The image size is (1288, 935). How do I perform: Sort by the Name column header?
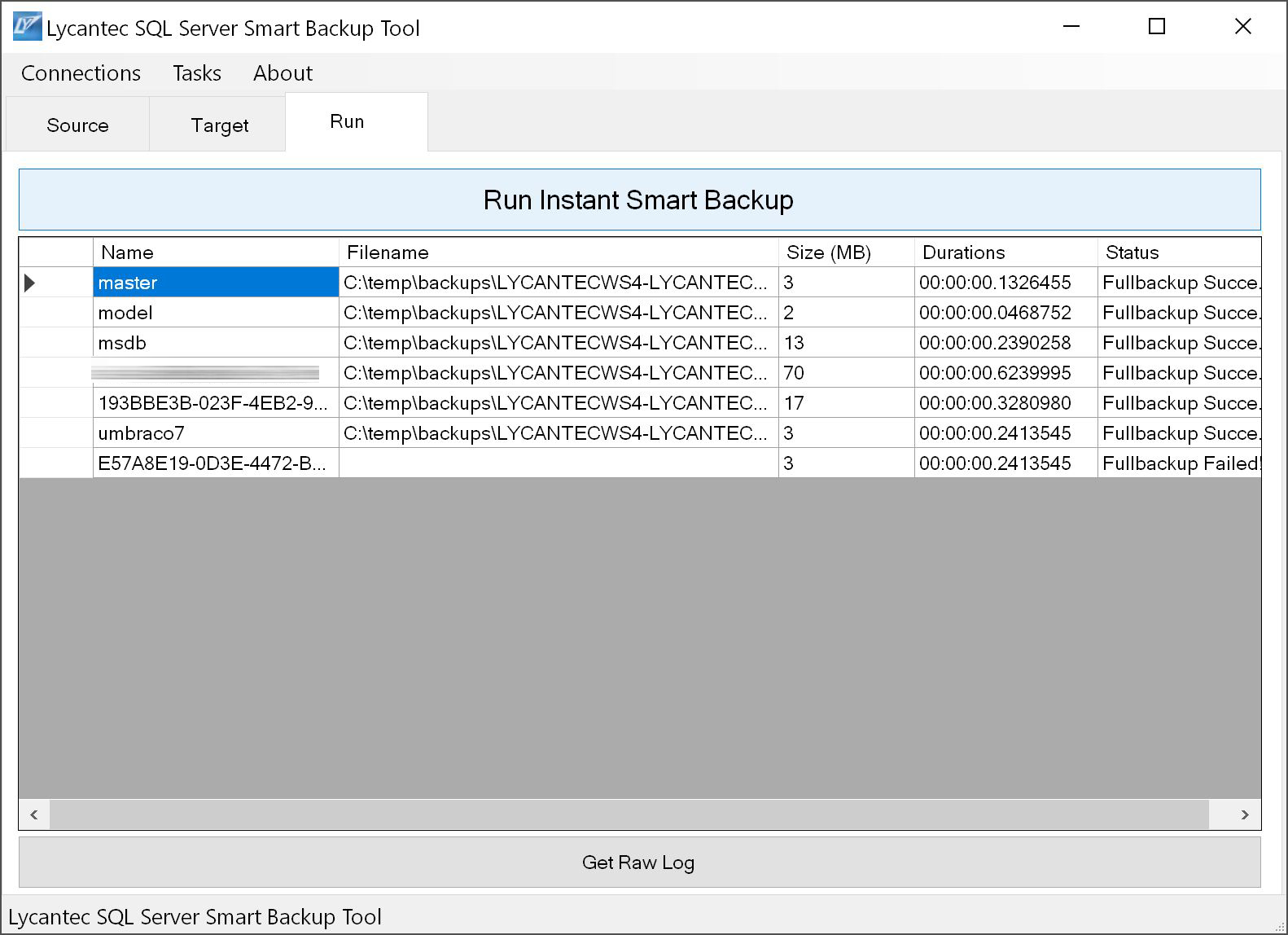click(216, 252)
